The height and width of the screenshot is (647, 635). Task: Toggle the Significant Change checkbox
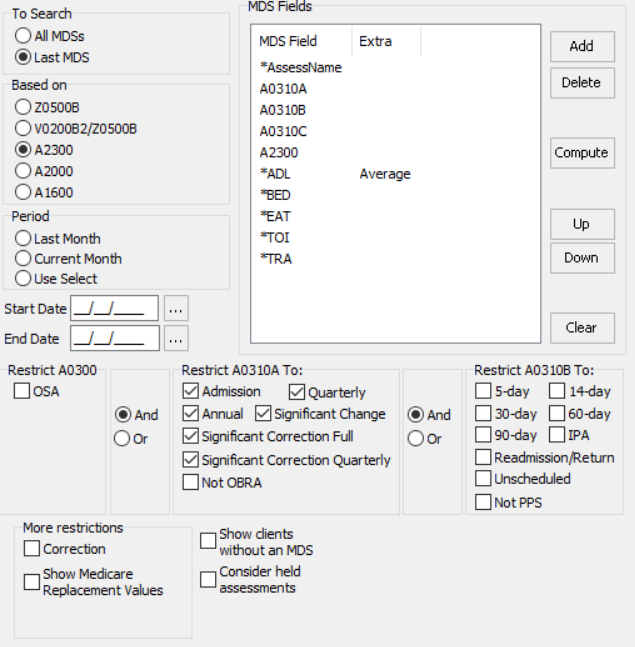point(264,414)
